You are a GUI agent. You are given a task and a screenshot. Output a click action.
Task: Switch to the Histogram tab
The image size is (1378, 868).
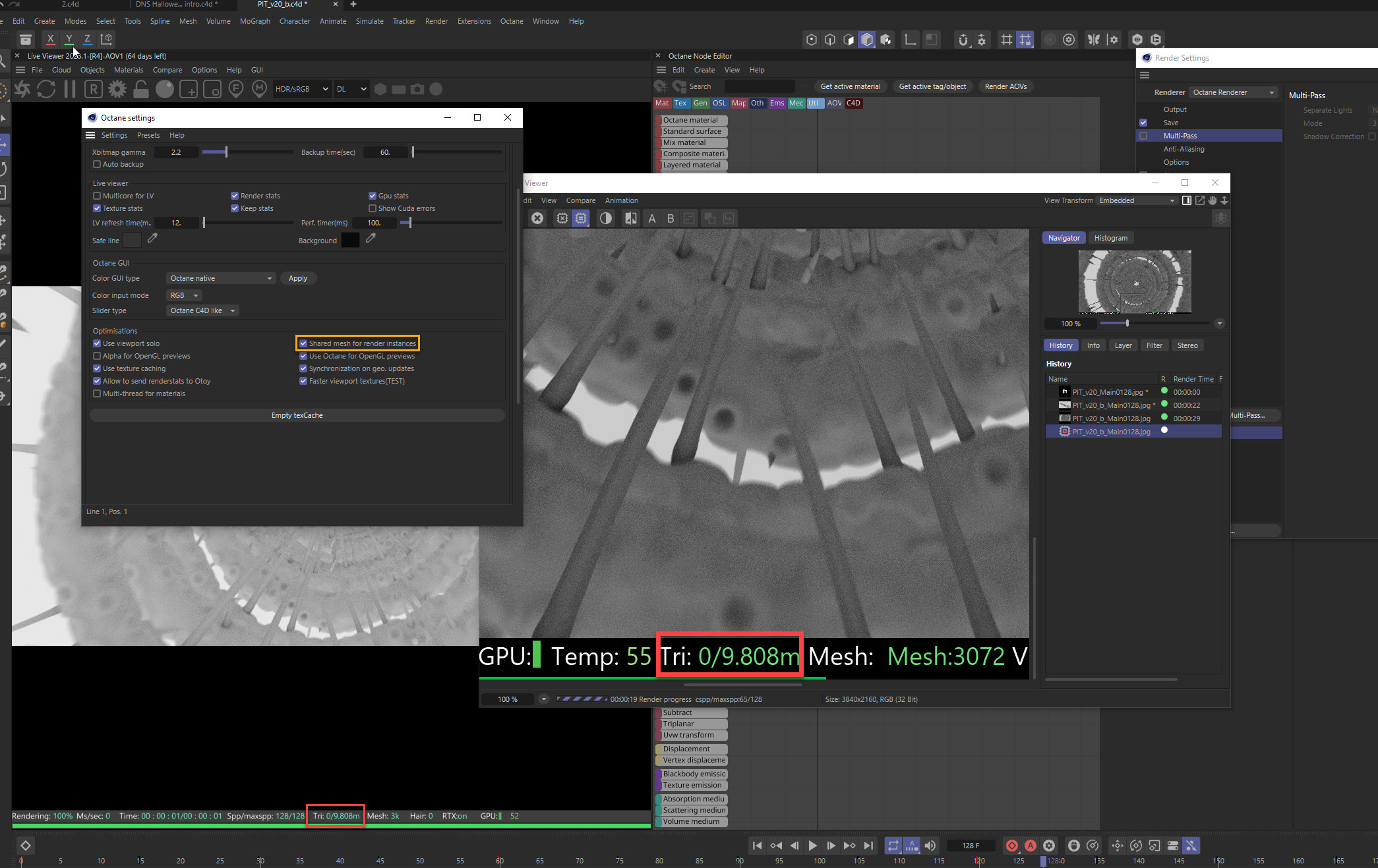tap(1110, 238)
